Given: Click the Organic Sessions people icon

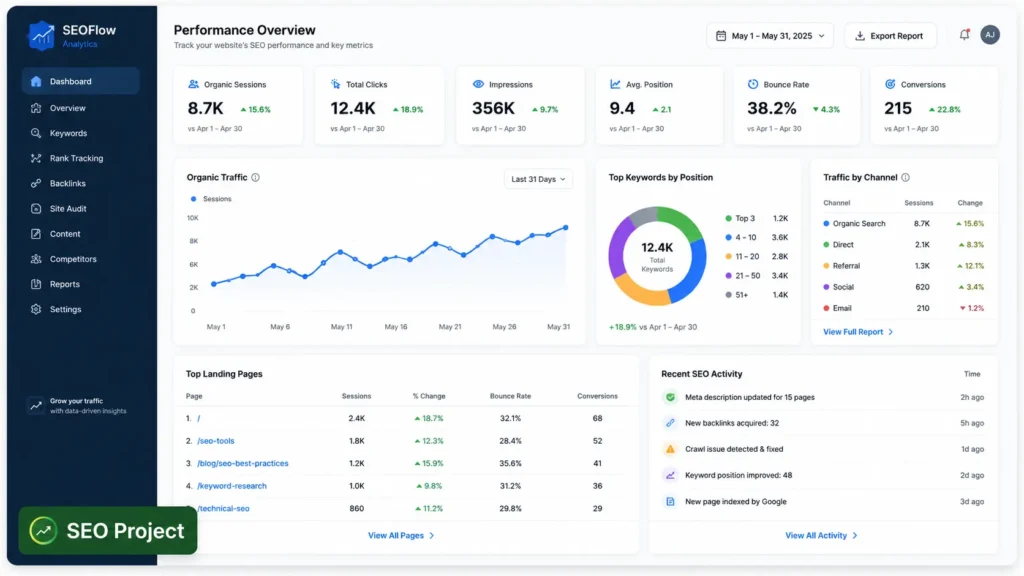Looking at the screenshot, I should (193, 84).
